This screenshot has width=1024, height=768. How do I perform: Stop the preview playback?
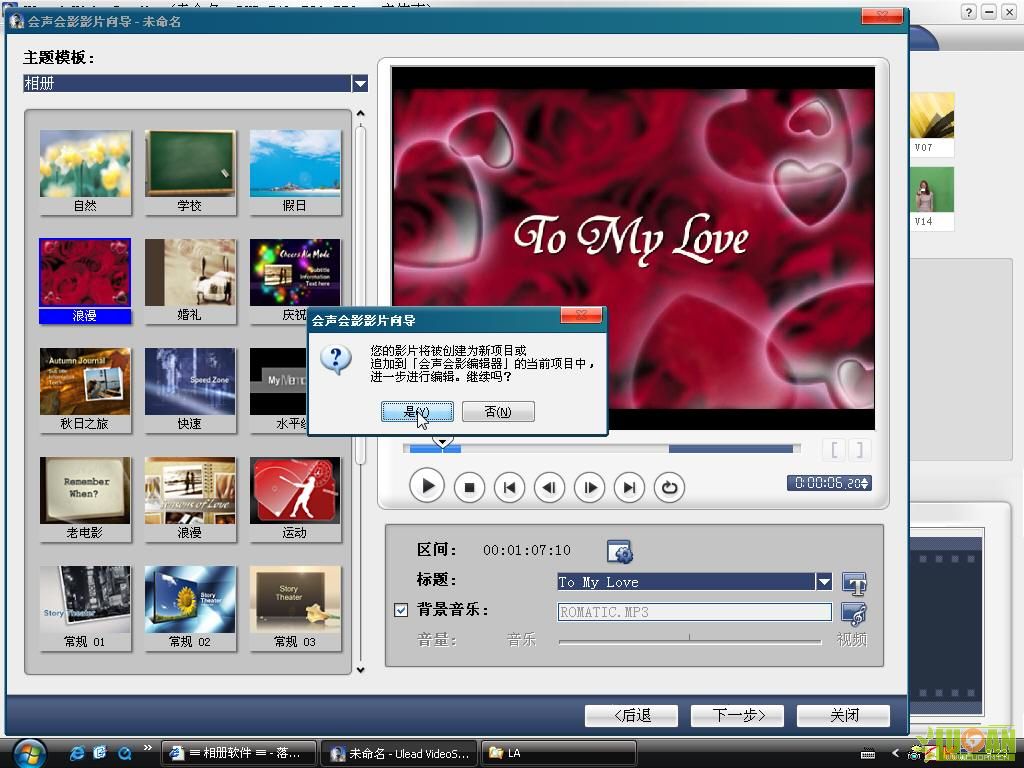[469, 487]
